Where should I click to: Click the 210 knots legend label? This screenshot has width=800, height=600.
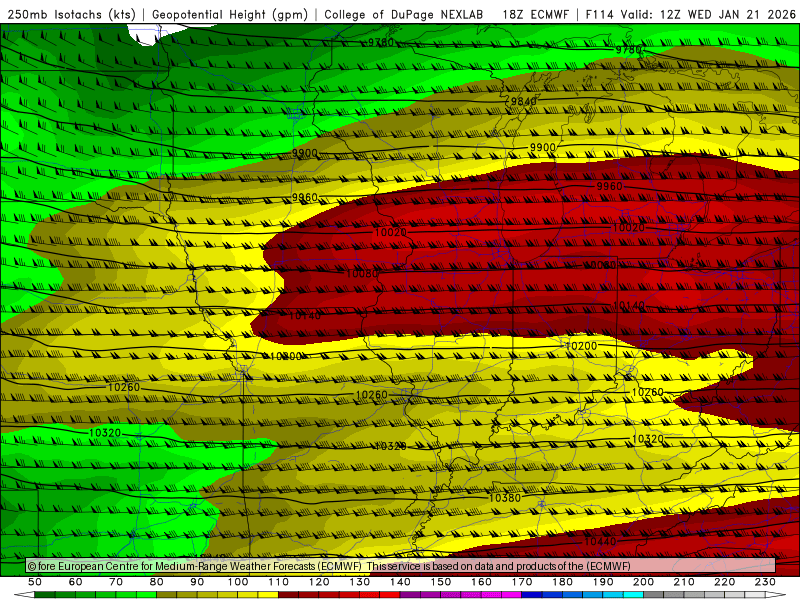684,582
